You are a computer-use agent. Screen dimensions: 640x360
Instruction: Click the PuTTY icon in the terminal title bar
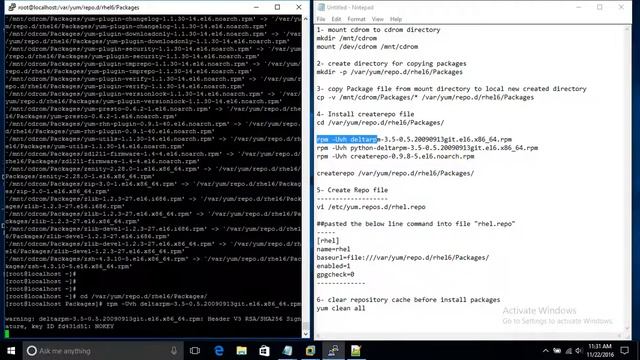click(x=12, y=7)
